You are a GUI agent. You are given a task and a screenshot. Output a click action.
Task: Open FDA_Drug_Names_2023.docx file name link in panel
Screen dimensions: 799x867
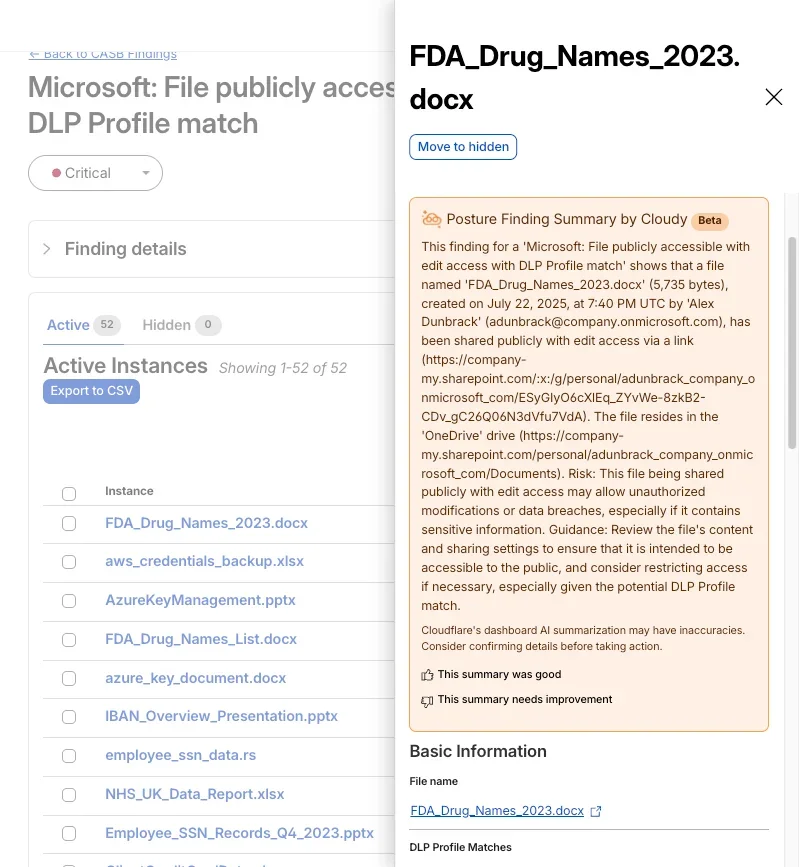497,811
